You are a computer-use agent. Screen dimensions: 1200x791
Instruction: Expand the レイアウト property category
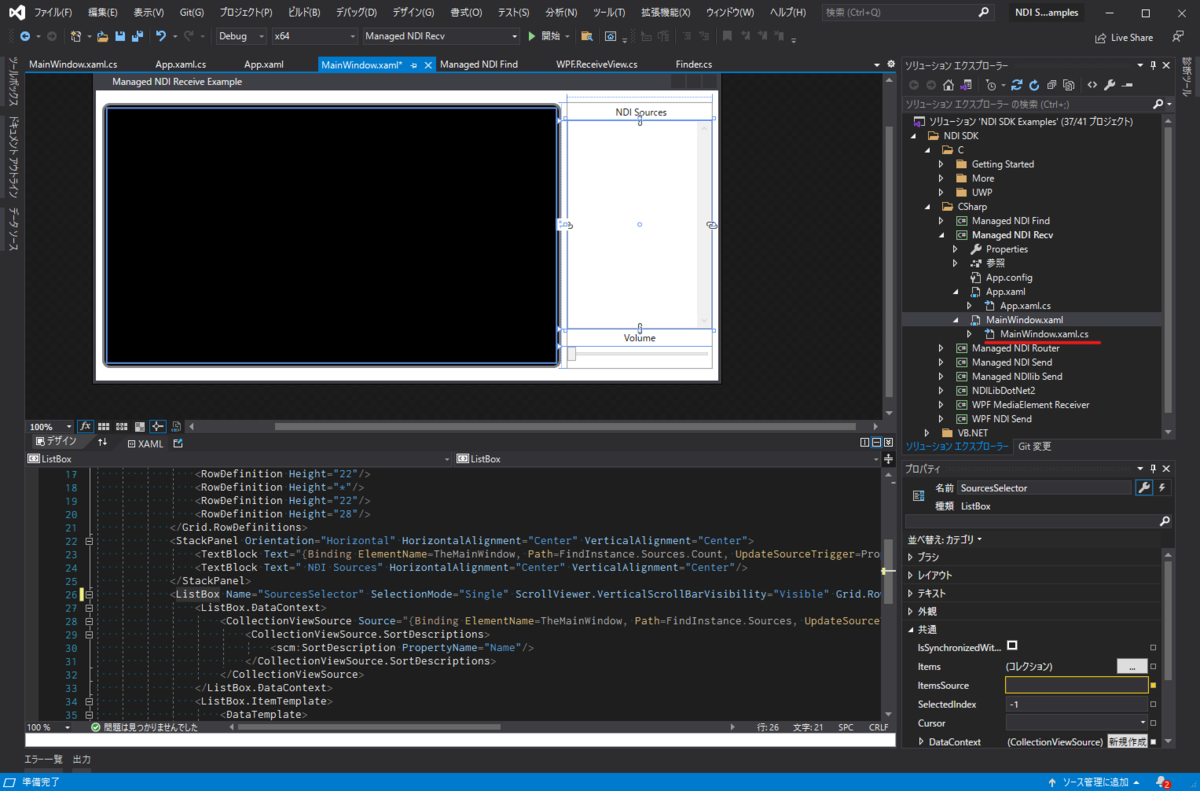coord(910,575)
